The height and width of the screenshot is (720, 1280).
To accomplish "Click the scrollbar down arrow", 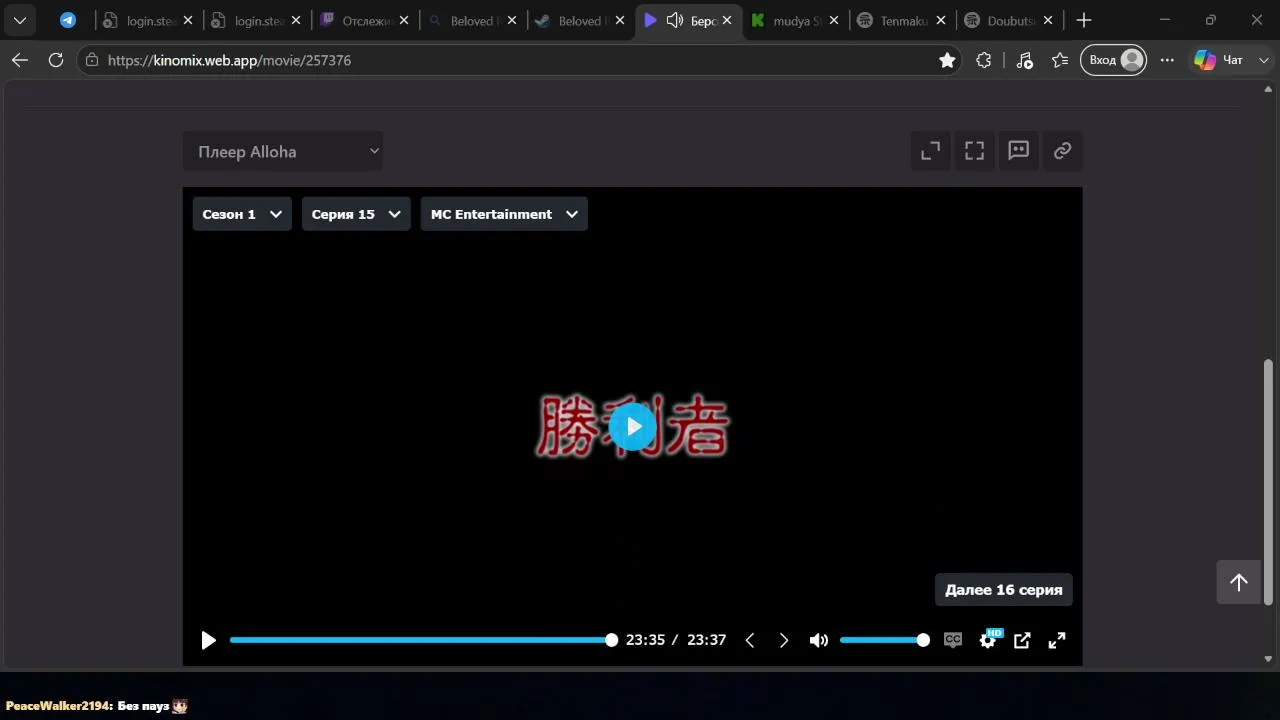I will coord(1269,659).
